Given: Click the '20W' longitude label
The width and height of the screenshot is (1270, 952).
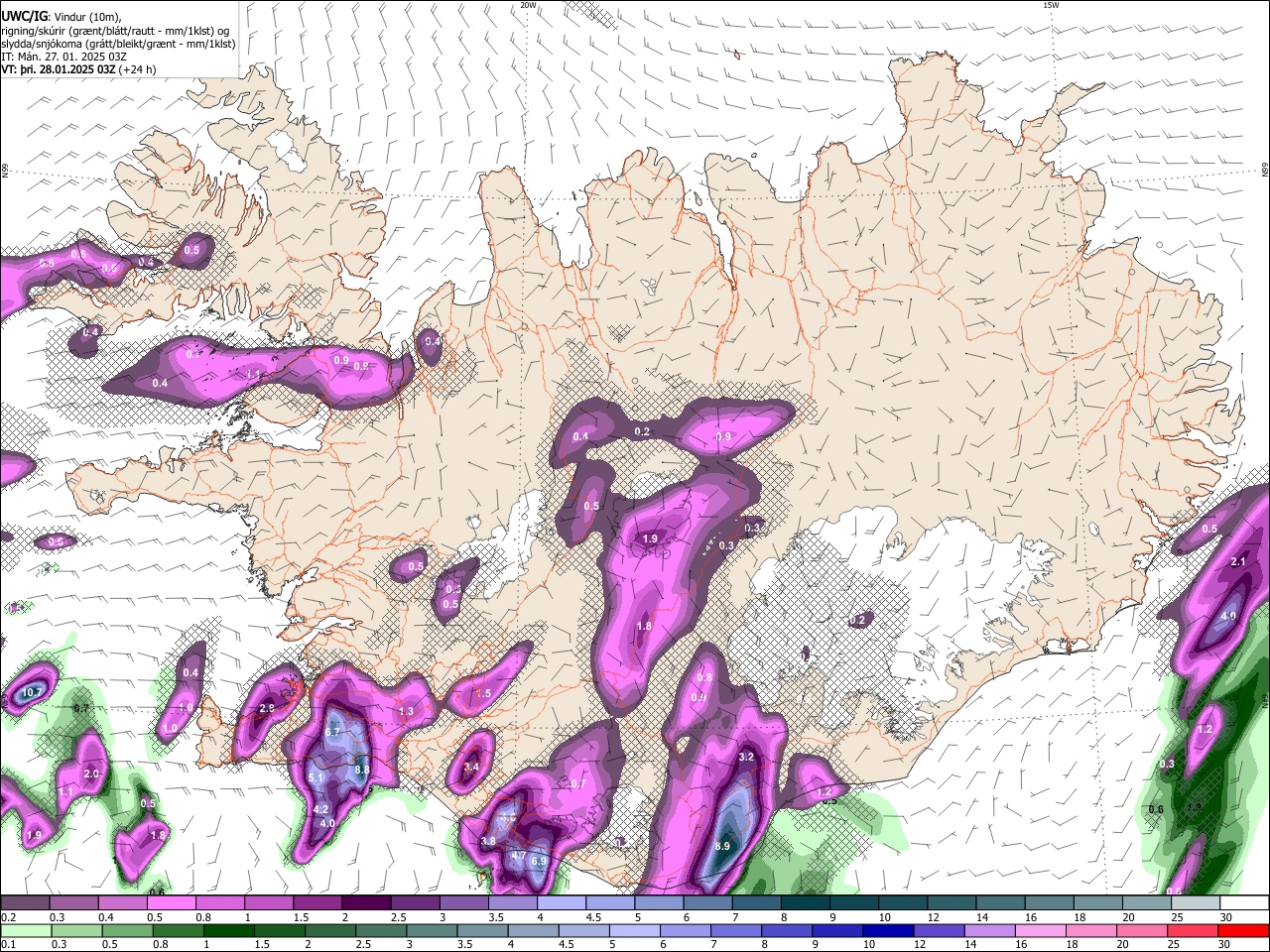Looking at the screenshot, I should point(528,5).
